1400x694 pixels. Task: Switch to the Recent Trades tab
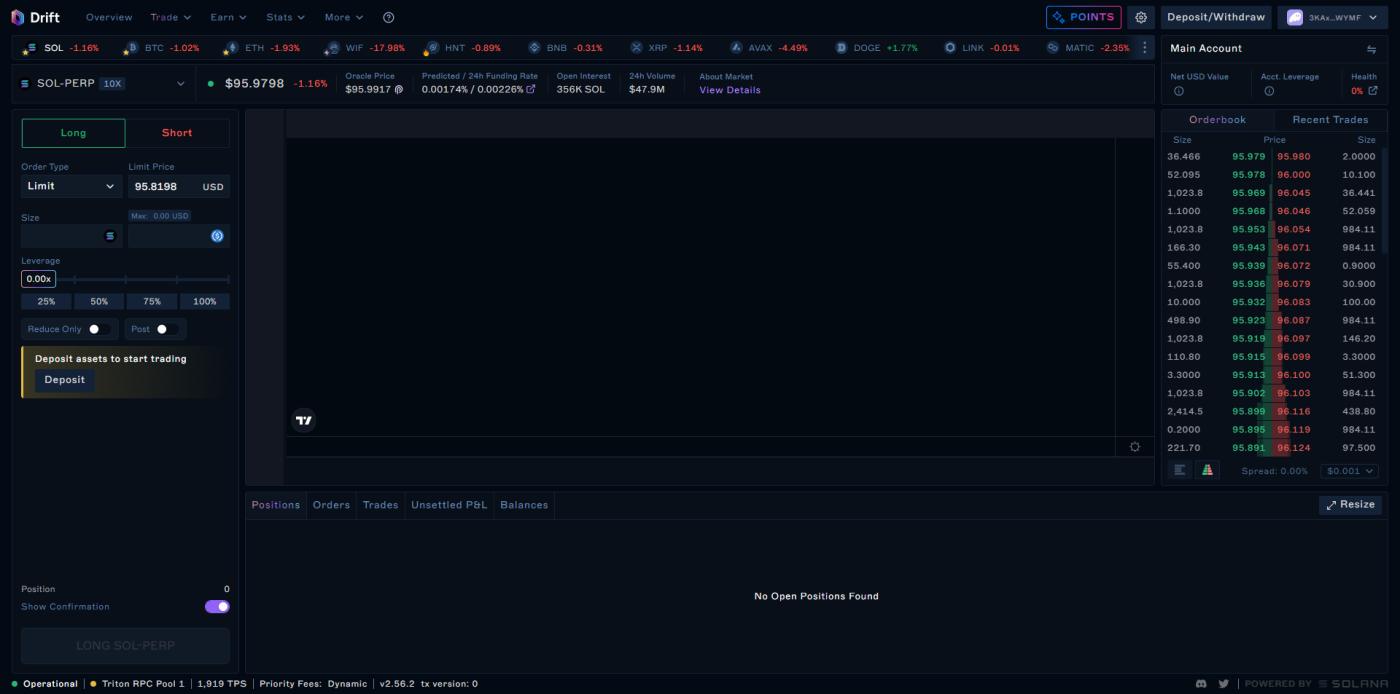(x=1330, y=120)
